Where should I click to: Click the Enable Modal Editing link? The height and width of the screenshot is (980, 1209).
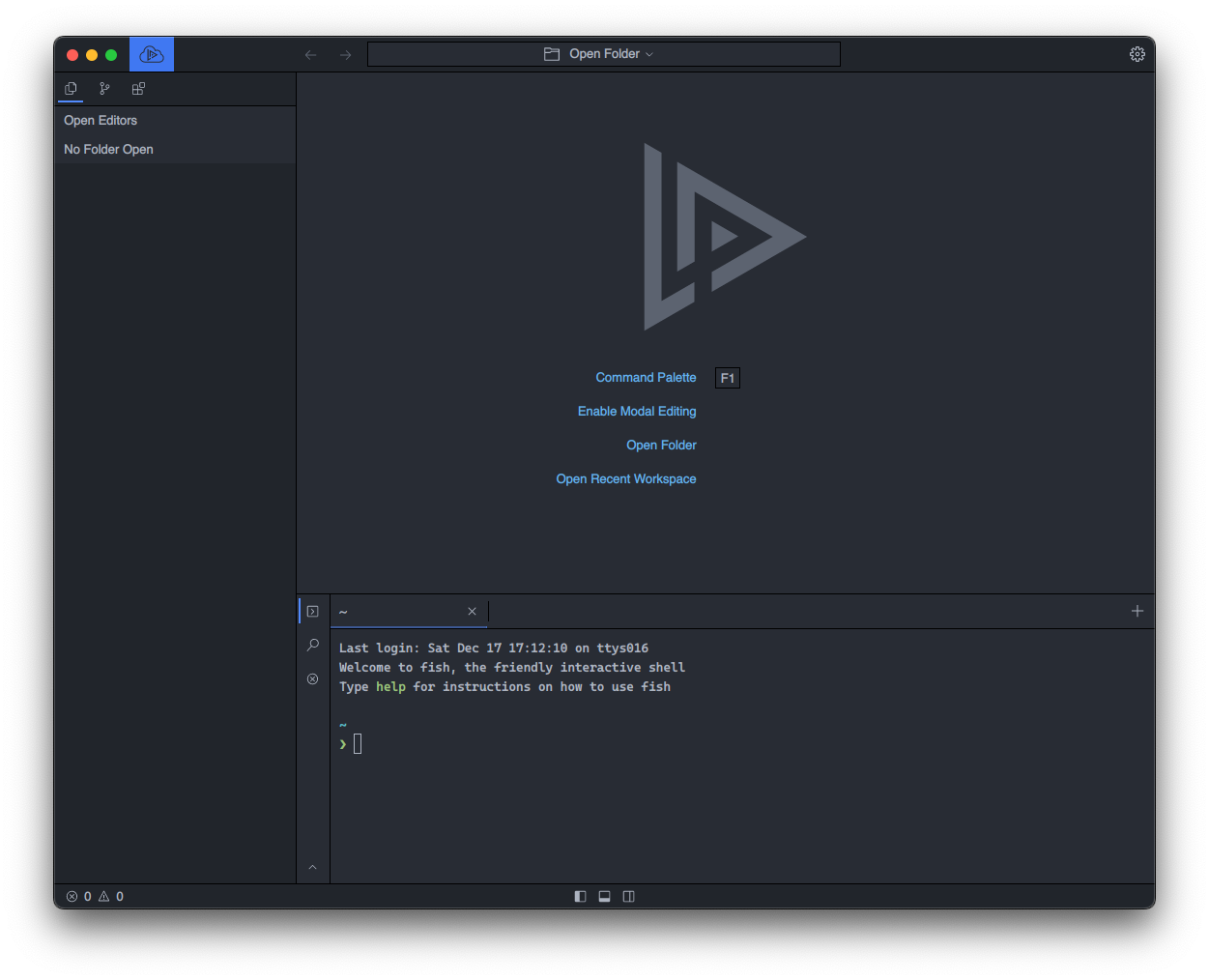[x=637, y=412]
